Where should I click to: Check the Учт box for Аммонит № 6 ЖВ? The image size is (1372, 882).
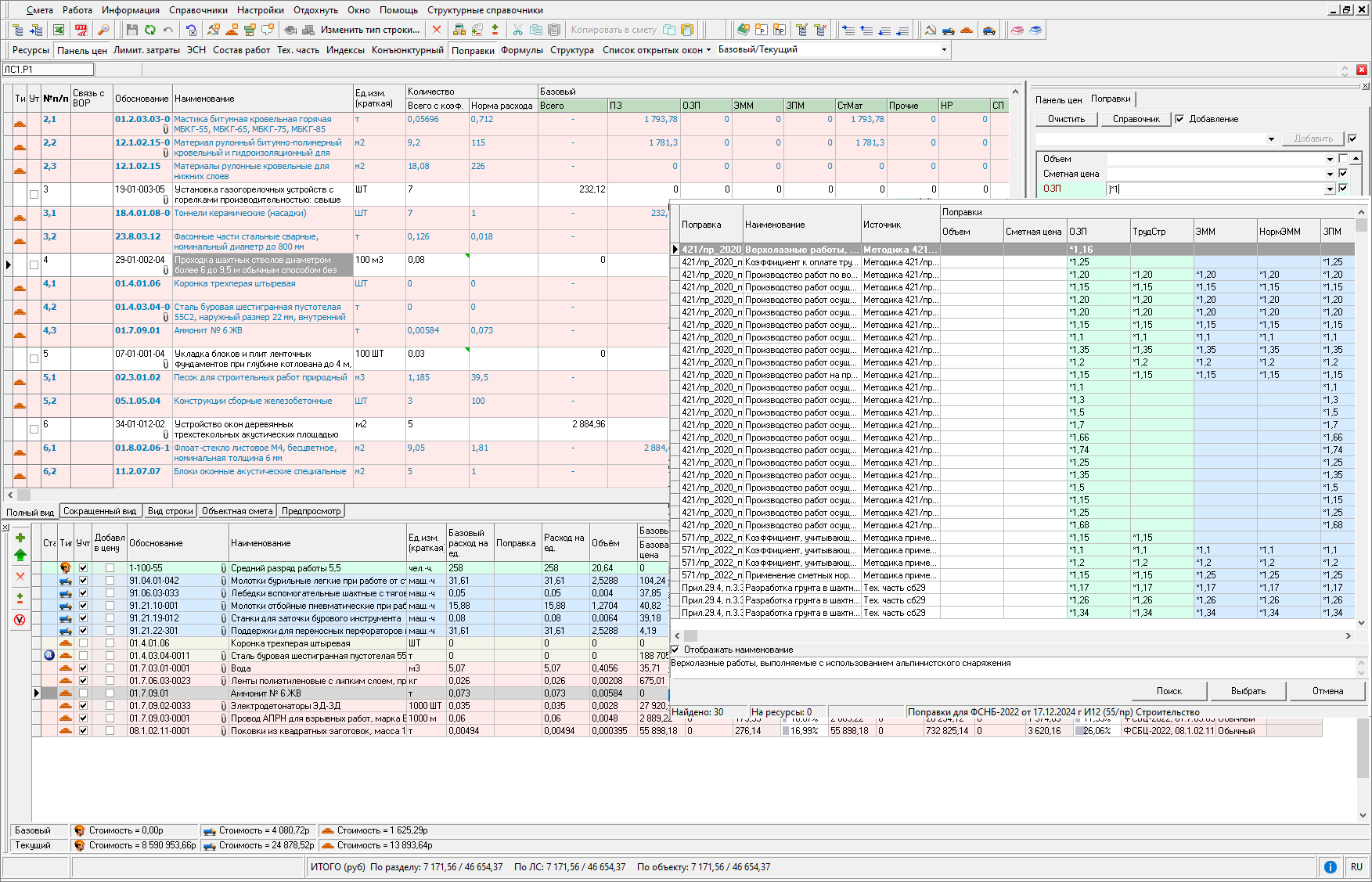pos(83,693)
